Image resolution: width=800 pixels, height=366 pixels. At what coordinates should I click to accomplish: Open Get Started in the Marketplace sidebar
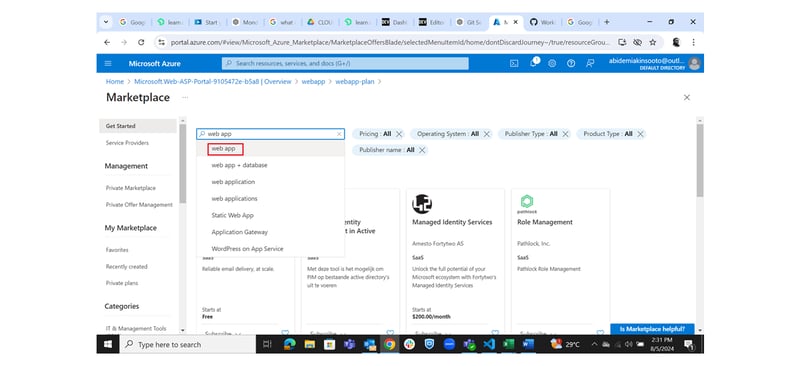click(138, 126)
